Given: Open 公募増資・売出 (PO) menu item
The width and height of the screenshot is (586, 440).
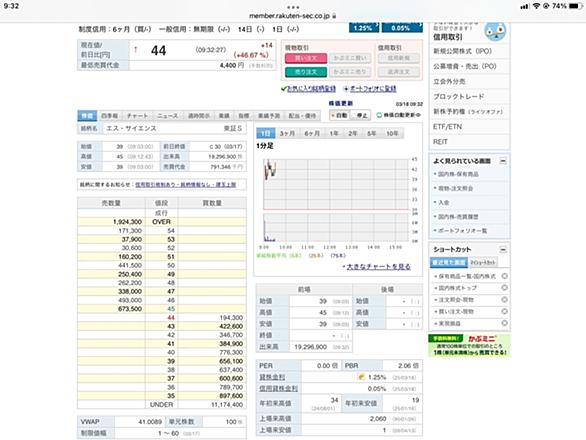Looking at the screenshot, I should tap(465, 66).
